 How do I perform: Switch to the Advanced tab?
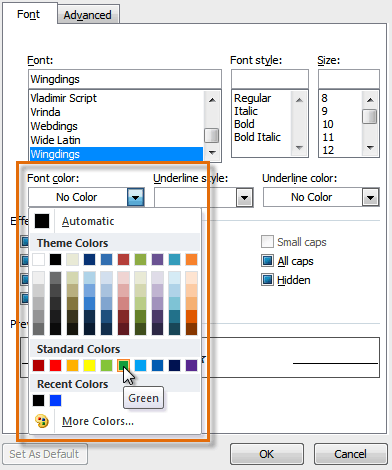[88, 15]
